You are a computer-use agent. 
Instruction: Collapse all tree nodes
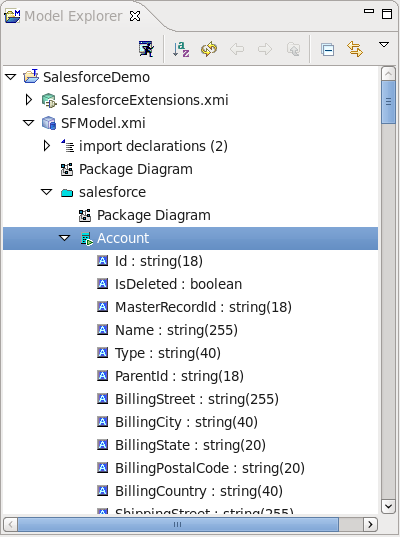coord(327,50)
